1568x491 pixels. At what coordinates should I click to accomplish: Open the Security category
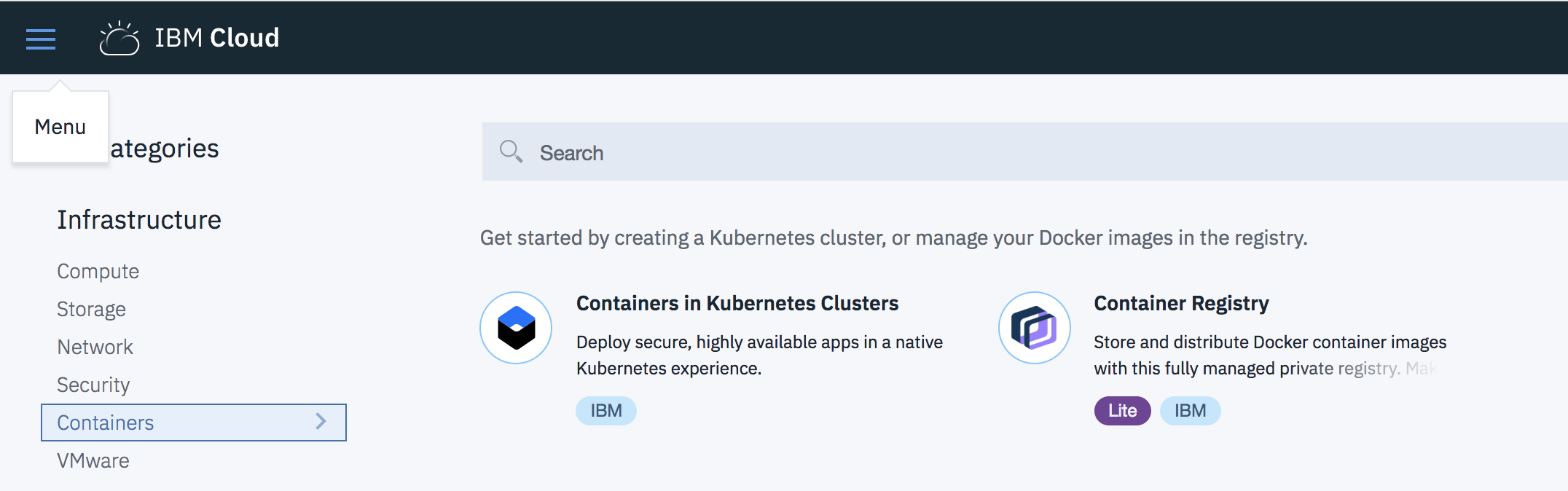(93, 385)
